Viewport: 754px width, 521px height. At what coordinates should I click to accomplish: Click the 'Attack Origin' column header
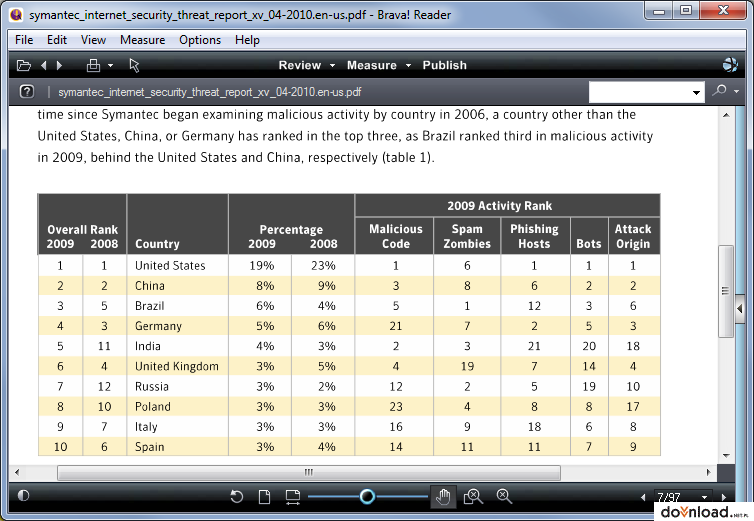tap(633, 236)
